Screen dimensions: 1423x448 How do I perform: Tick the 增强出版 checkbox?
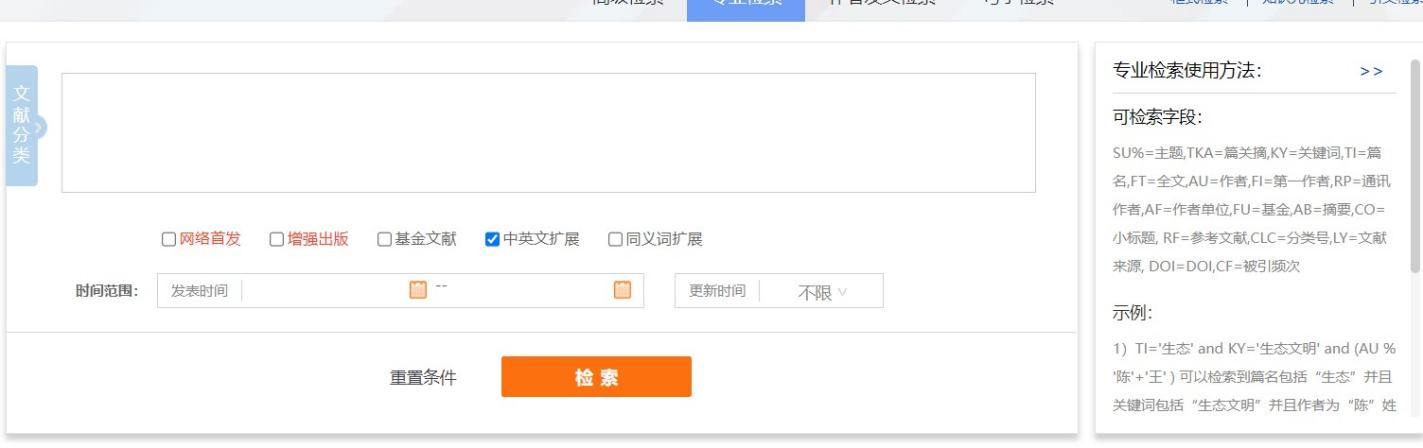pyautogui.click(x=277, y=240)
